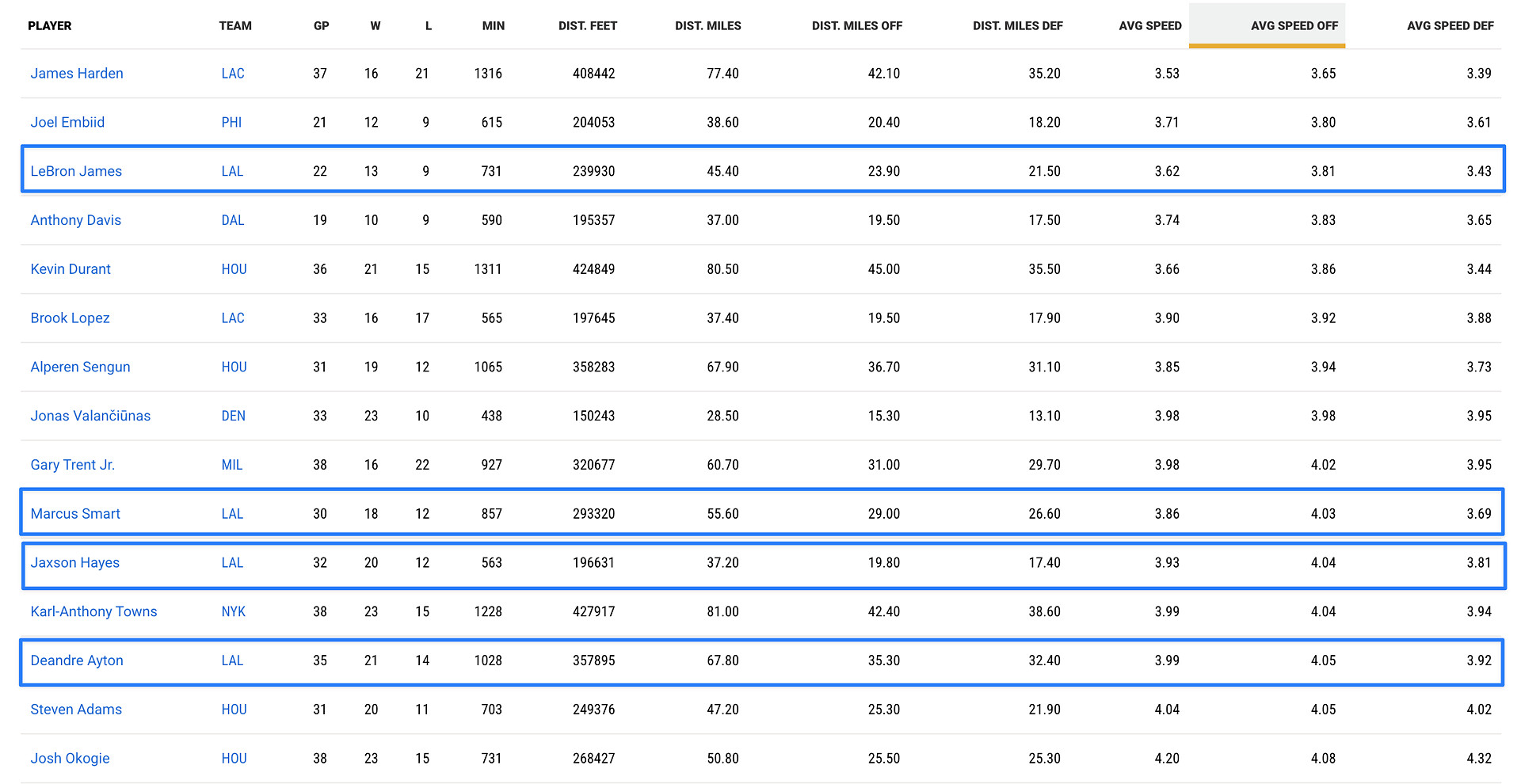Click Jaxson Hayes's 196631 distance feet value

coord(593,563)
